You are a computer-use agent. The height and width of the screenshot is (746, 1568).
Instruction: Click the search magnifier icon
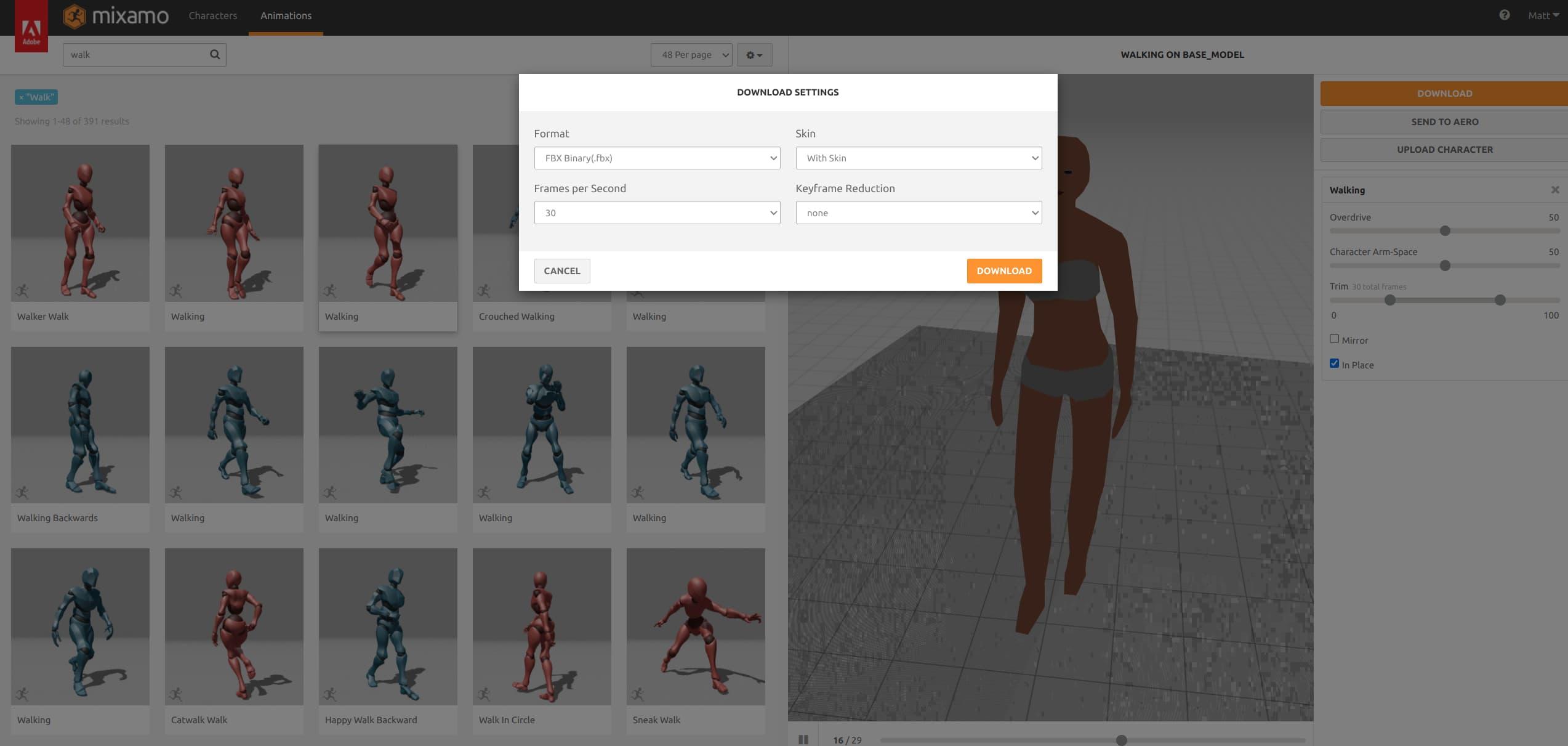coord(215,54)
